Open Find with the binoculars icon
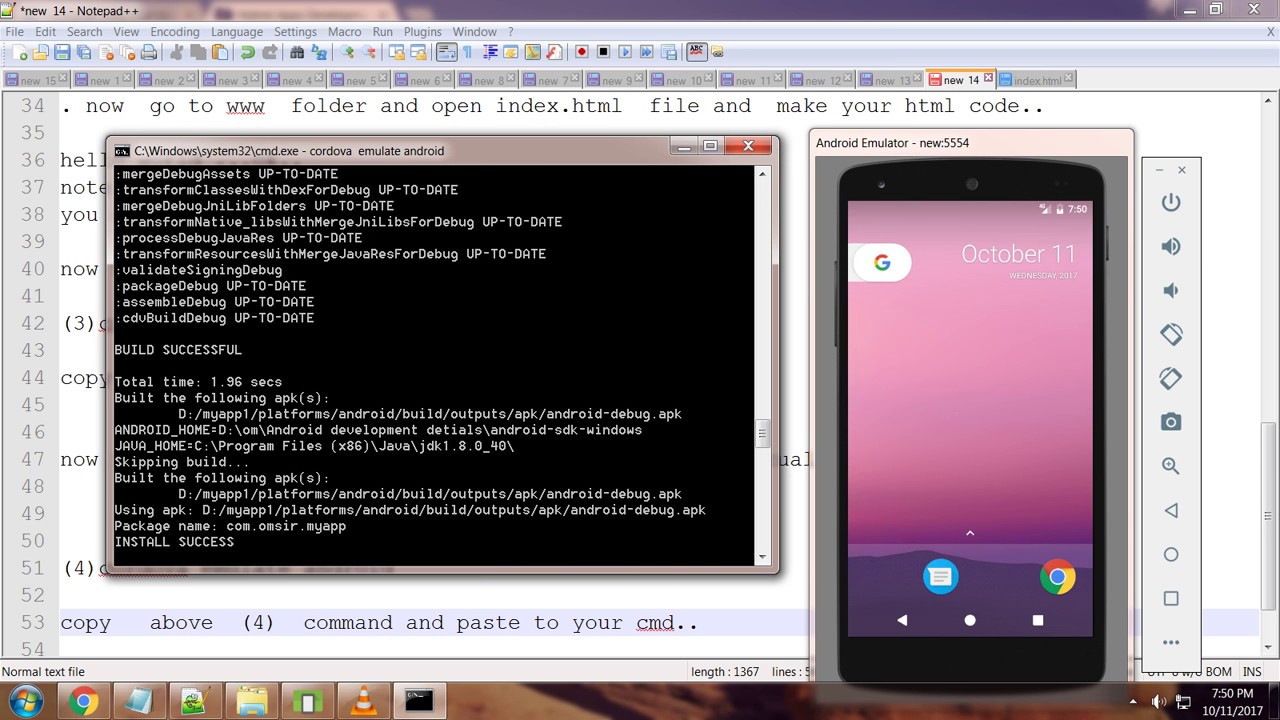Screen dimensions: 1280x720 point(297,52)
